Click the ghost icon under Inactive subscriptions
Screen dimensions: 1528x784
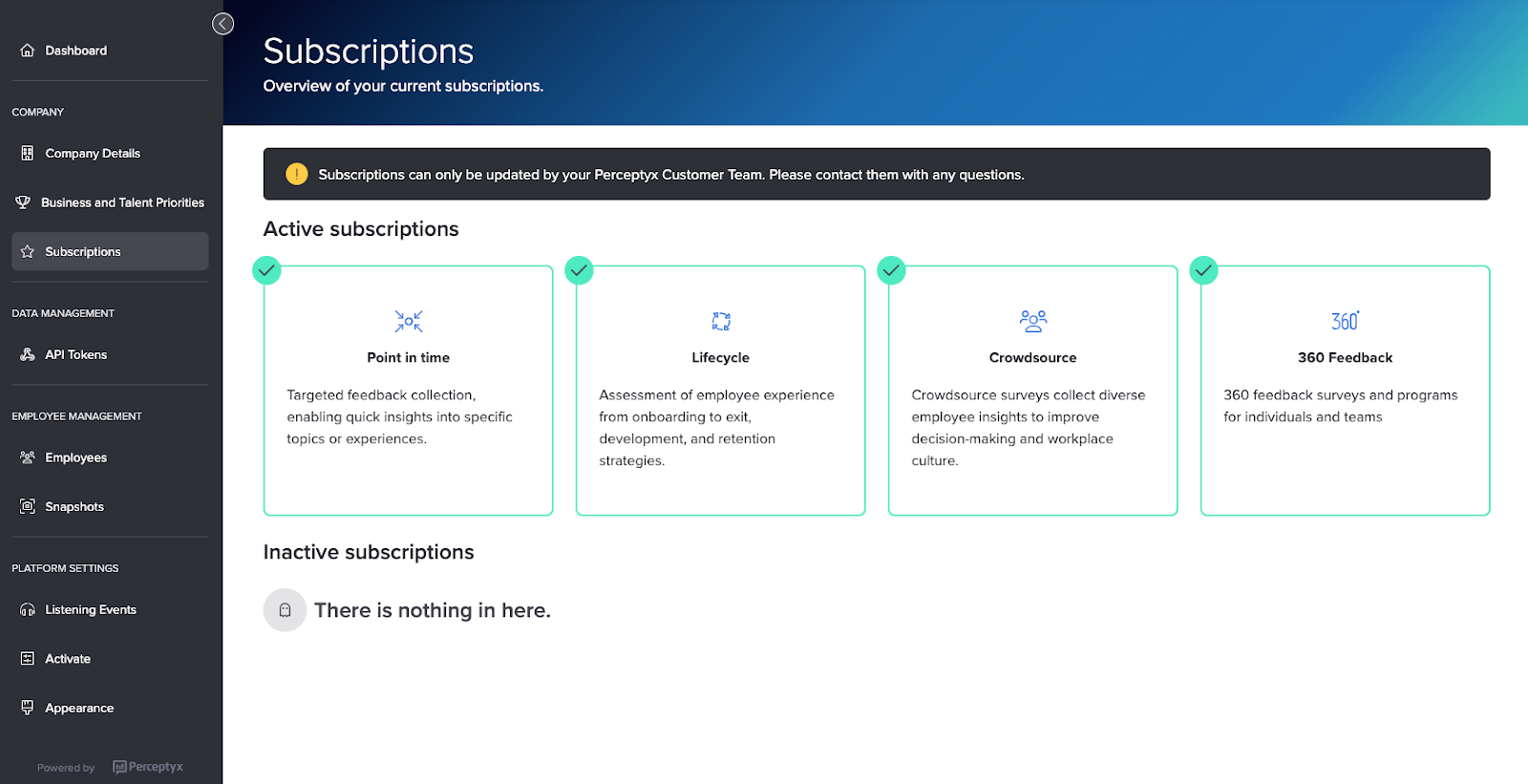pos(285,610)
